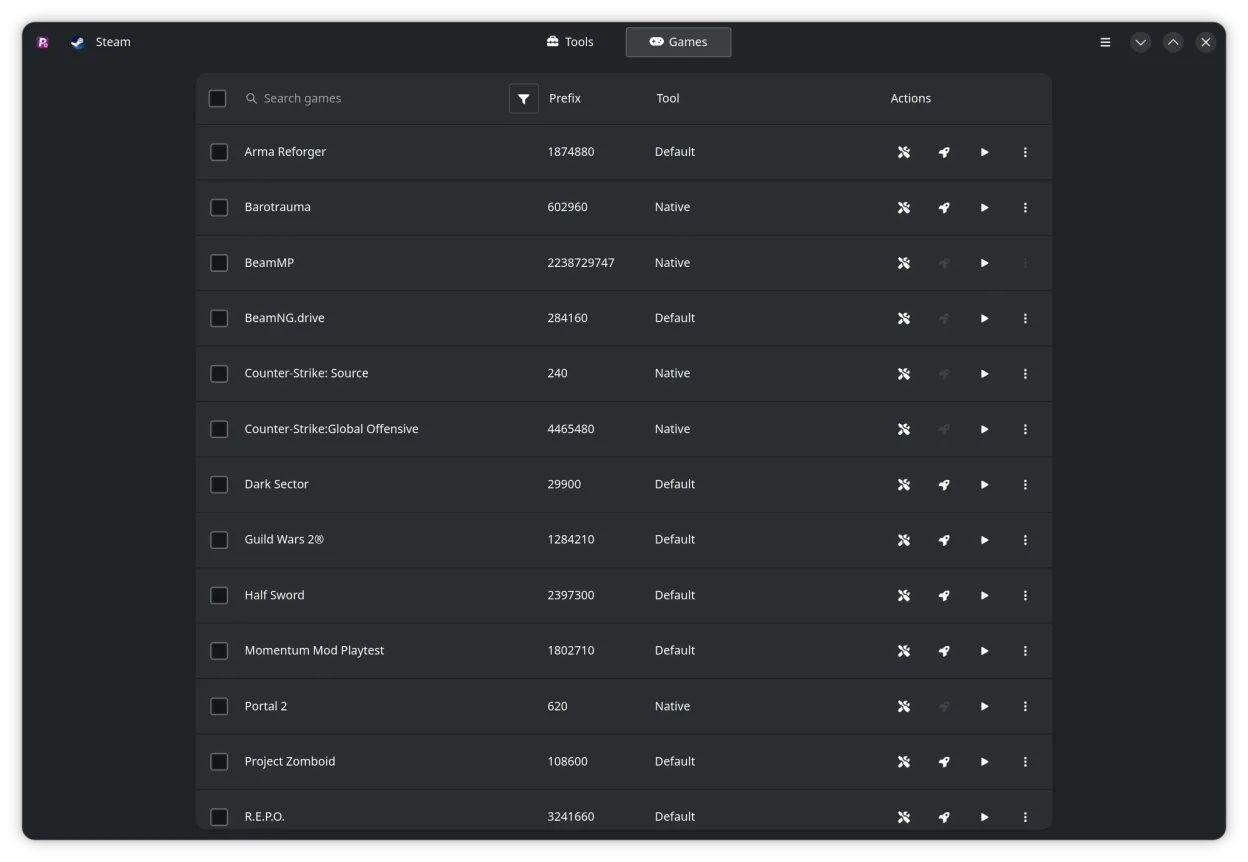Play Counter-Strike: Source with play icon
The width and height of the screenshot is (1248, 862).
click(x=984, y=374)
